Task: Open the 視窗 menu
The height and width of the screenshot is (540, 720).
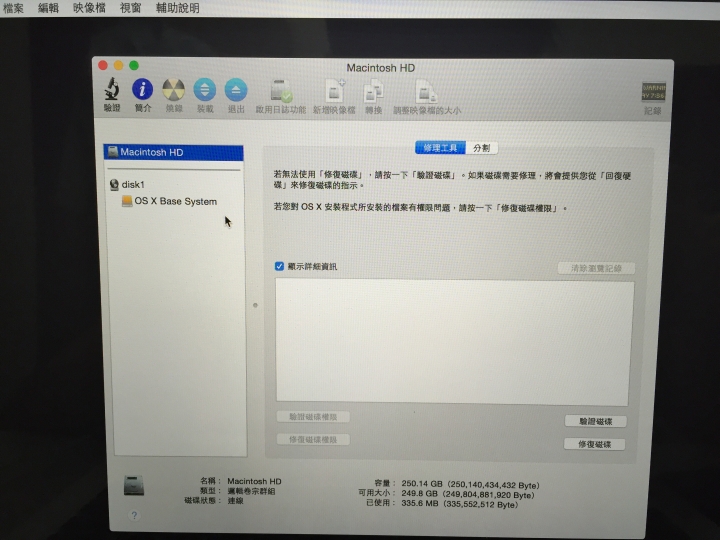Action: (130, 8)
